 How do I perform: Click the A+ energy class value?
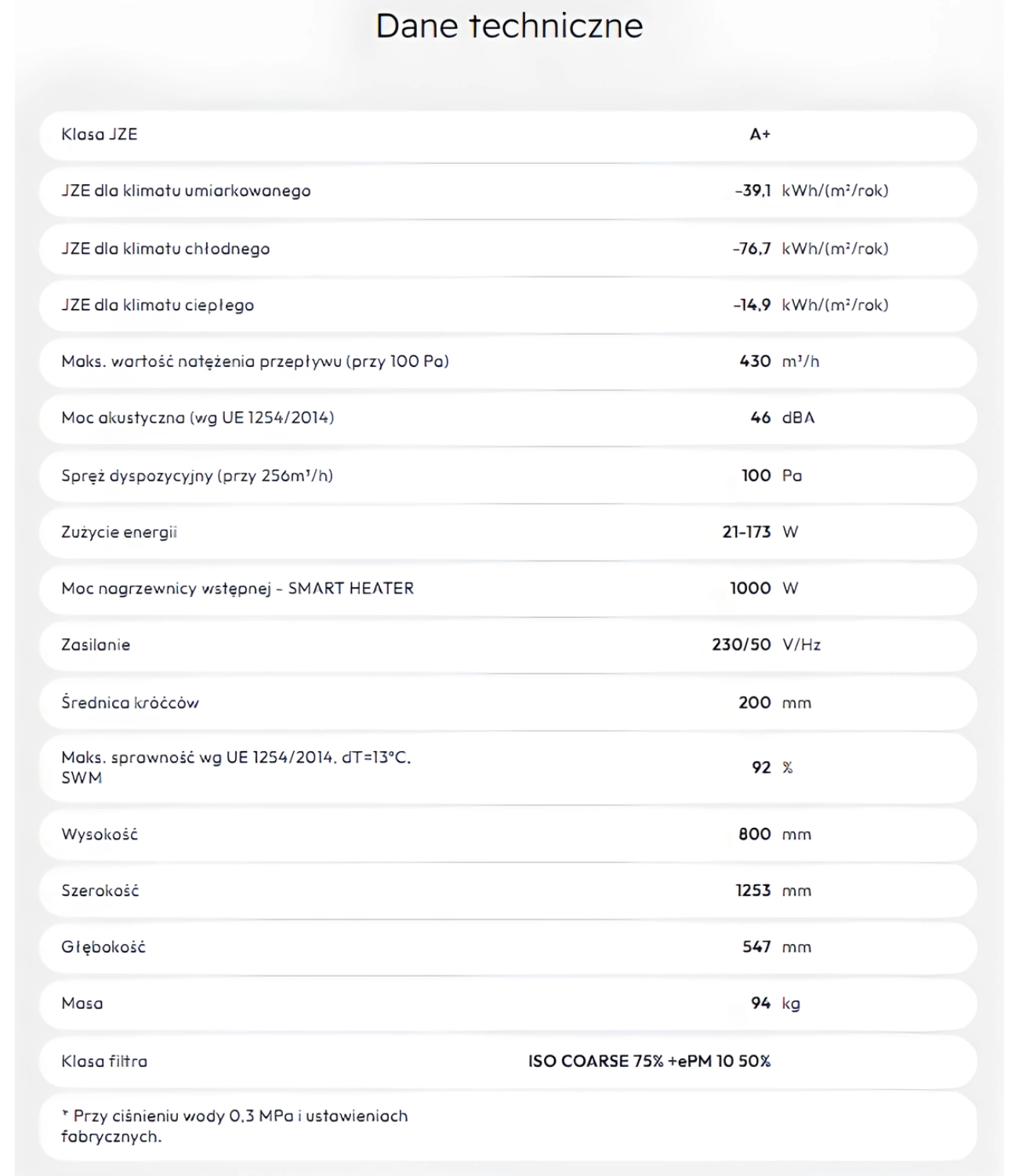[760, 134]
